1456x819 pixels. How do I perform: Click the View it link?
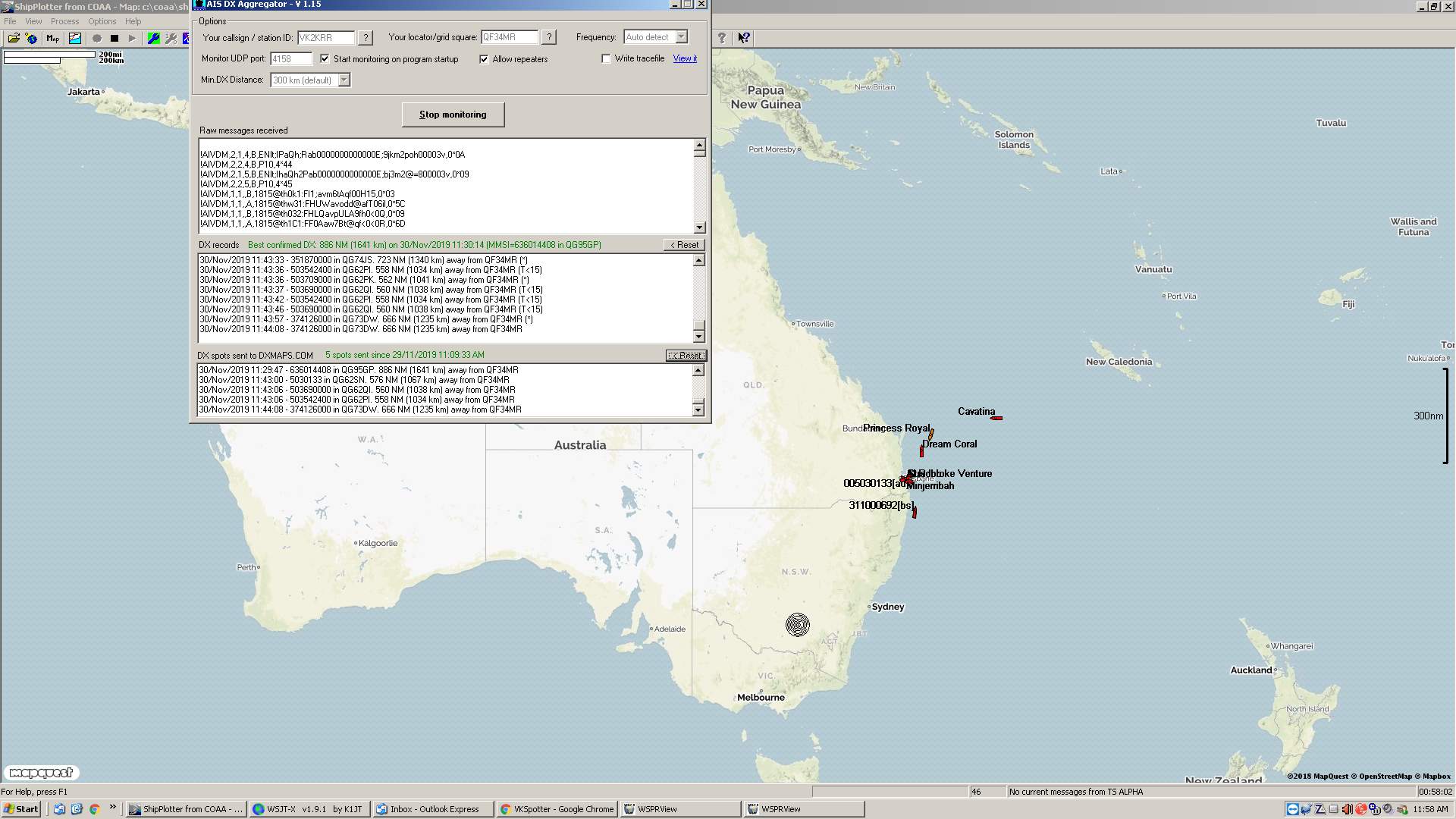click(x=684, y=58)
